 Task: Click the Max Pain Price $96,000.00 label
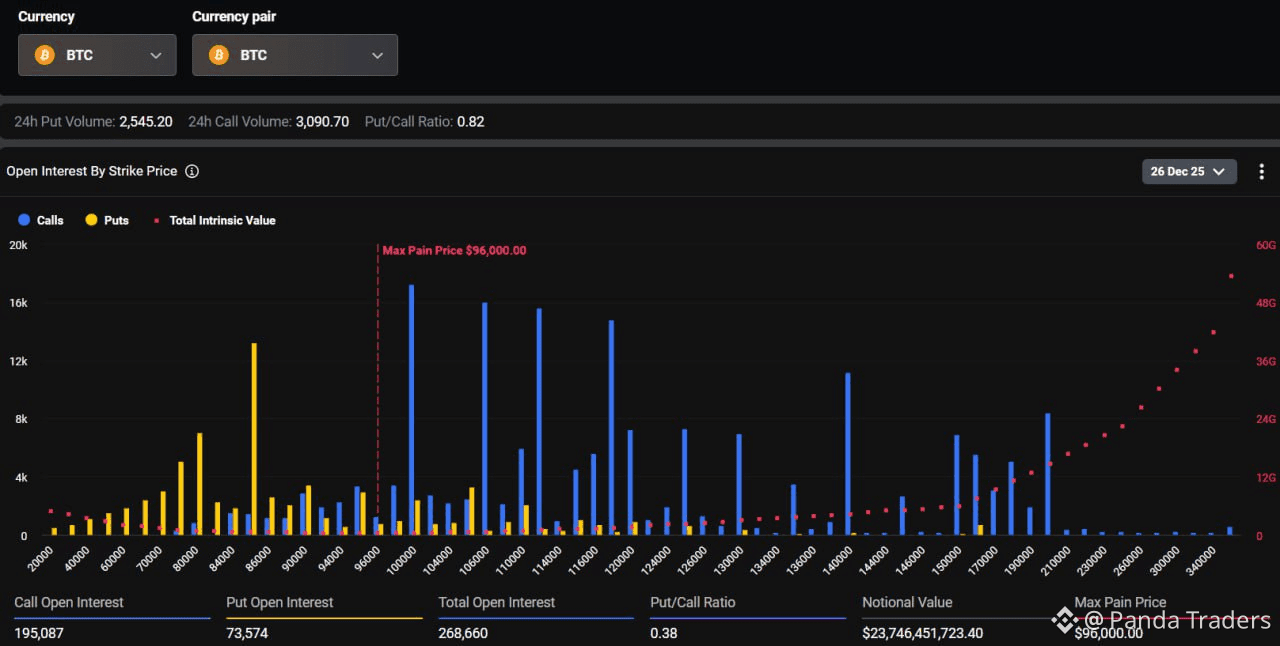[x=454, y=251]
